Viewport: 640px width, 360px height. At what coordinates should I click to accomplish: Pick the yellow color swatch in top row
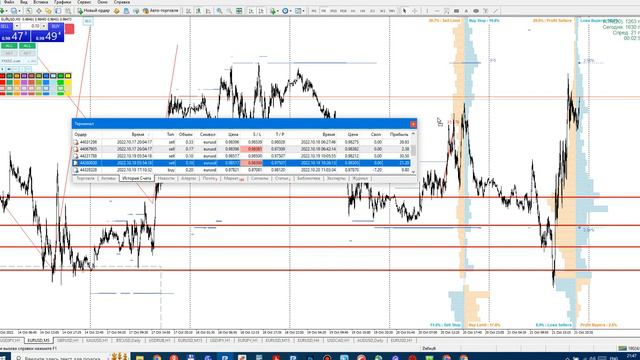coord(68,76)
